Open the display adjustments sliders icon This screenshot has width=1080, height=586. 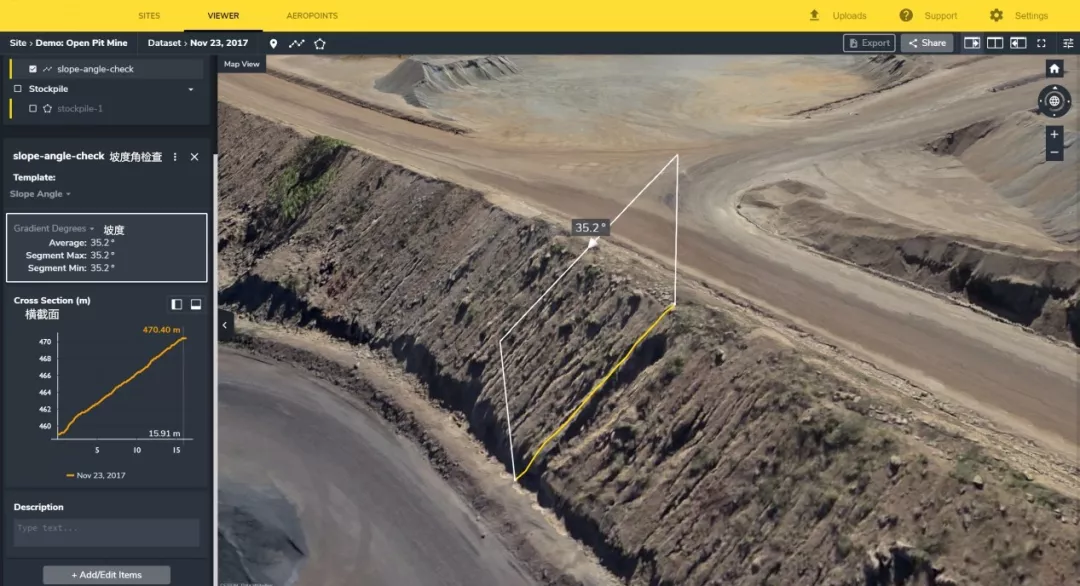point(1067,43)
